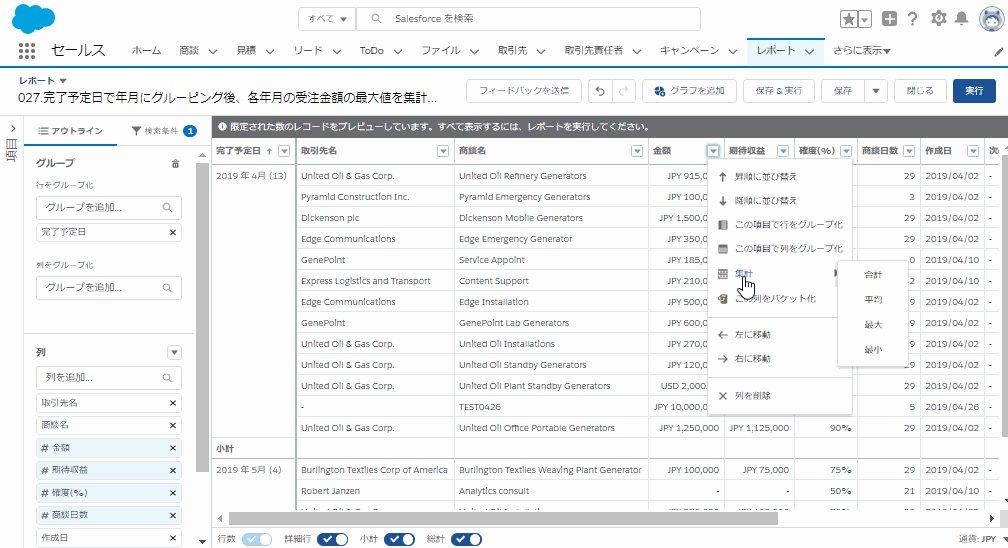
Task: Open favorites list dropdown arrow
Action: click(865, 19)
